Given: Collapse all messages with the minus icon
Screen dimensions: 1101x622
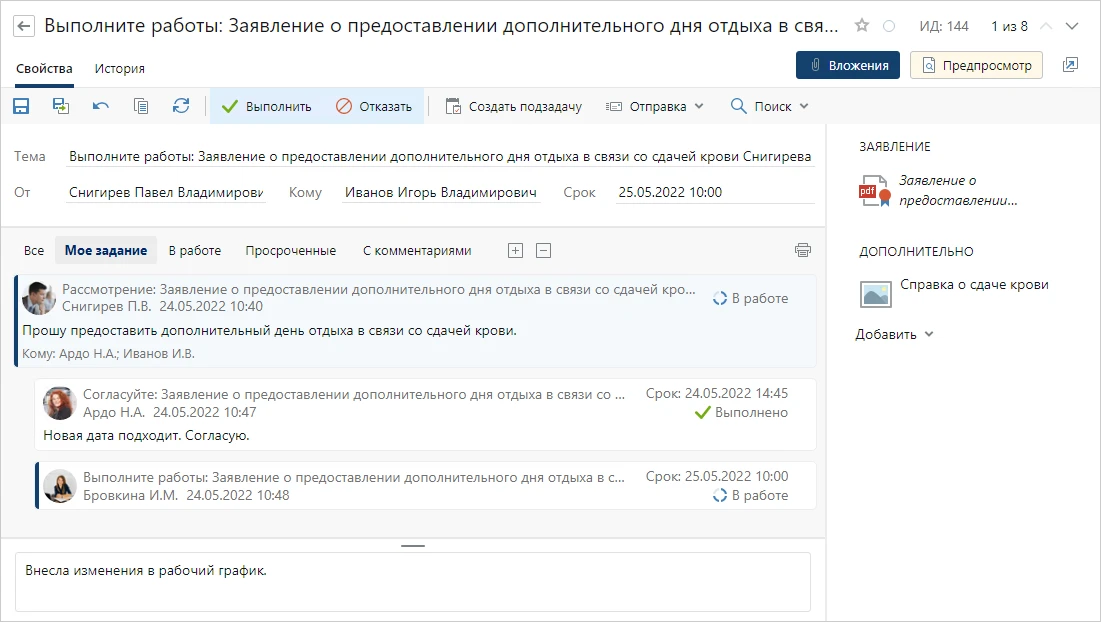Looking at the screenshot, I should (x=543, y=251).
